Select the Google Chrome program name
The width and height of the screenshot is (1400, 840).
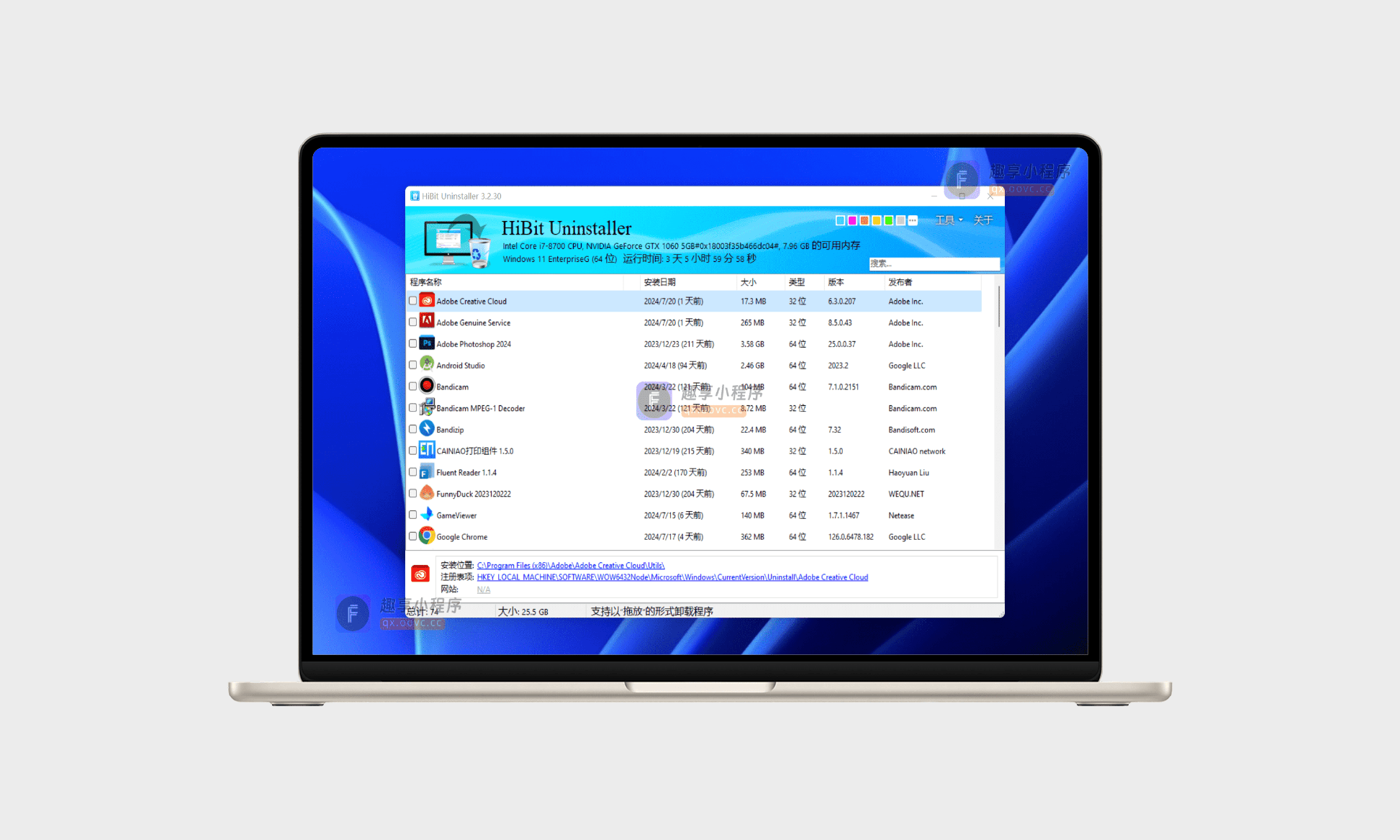click(x=462, y=537)
